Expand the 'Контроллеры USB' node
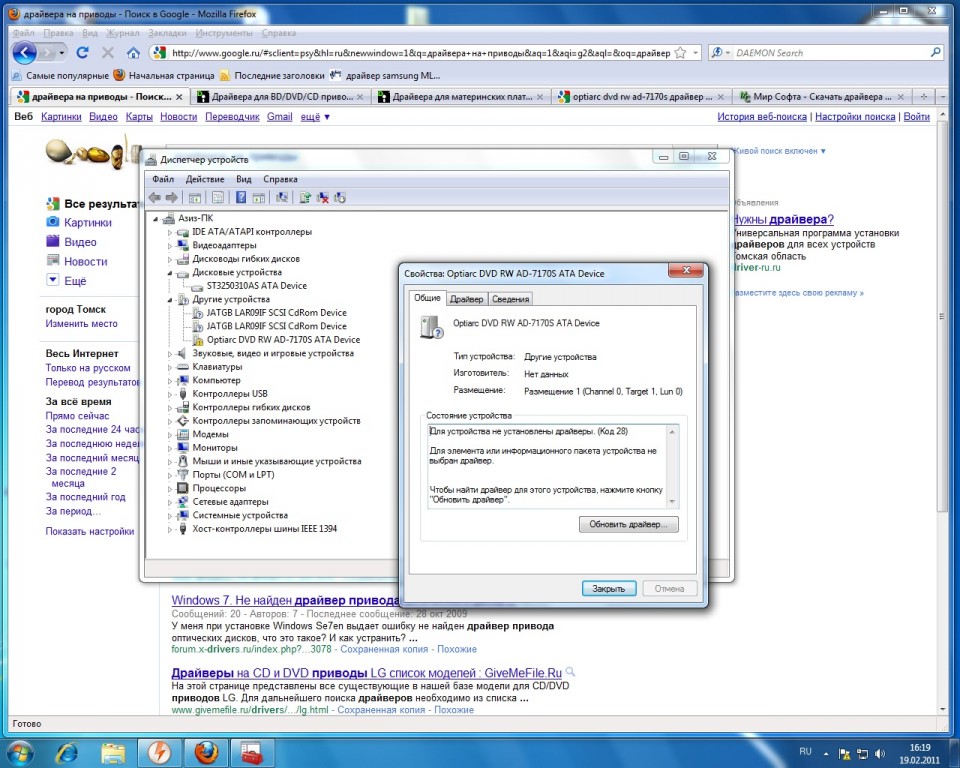Viewport: 960px width, 768px height. 170,394
